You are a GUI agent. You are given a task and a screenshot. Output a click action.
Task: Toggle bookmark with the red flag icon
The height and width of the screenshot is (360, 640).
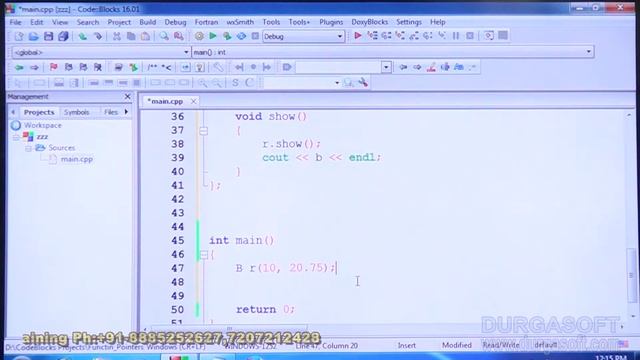coord(53,67)
